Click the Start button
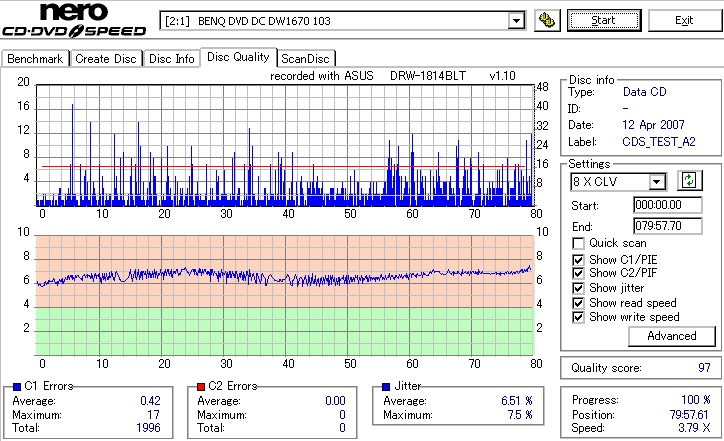 point(604,20)
